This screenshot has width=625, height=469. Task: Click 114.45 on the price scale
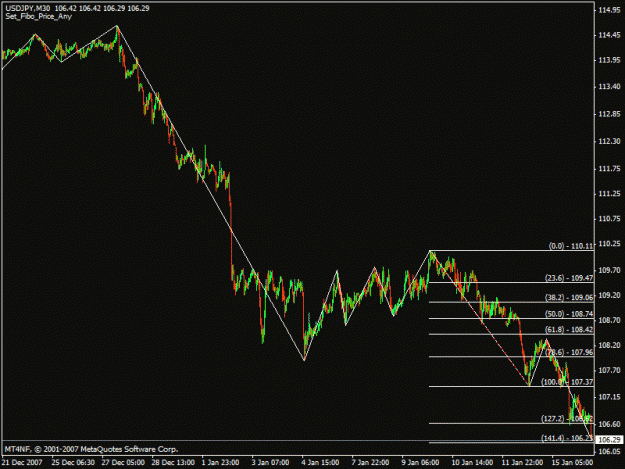pyautogui.click(x=609, y=35)
